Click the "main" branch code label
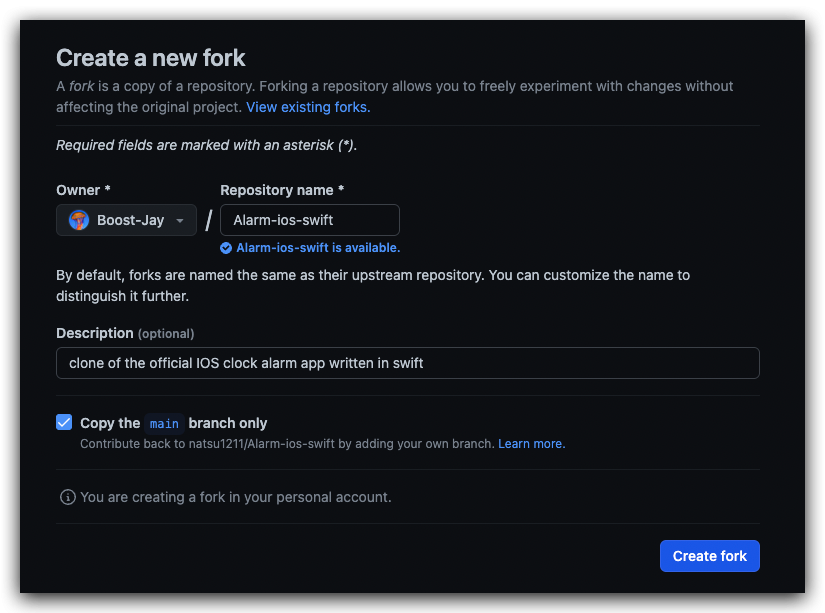This screenshot has width=825, height=613. (x=164, y=423)
